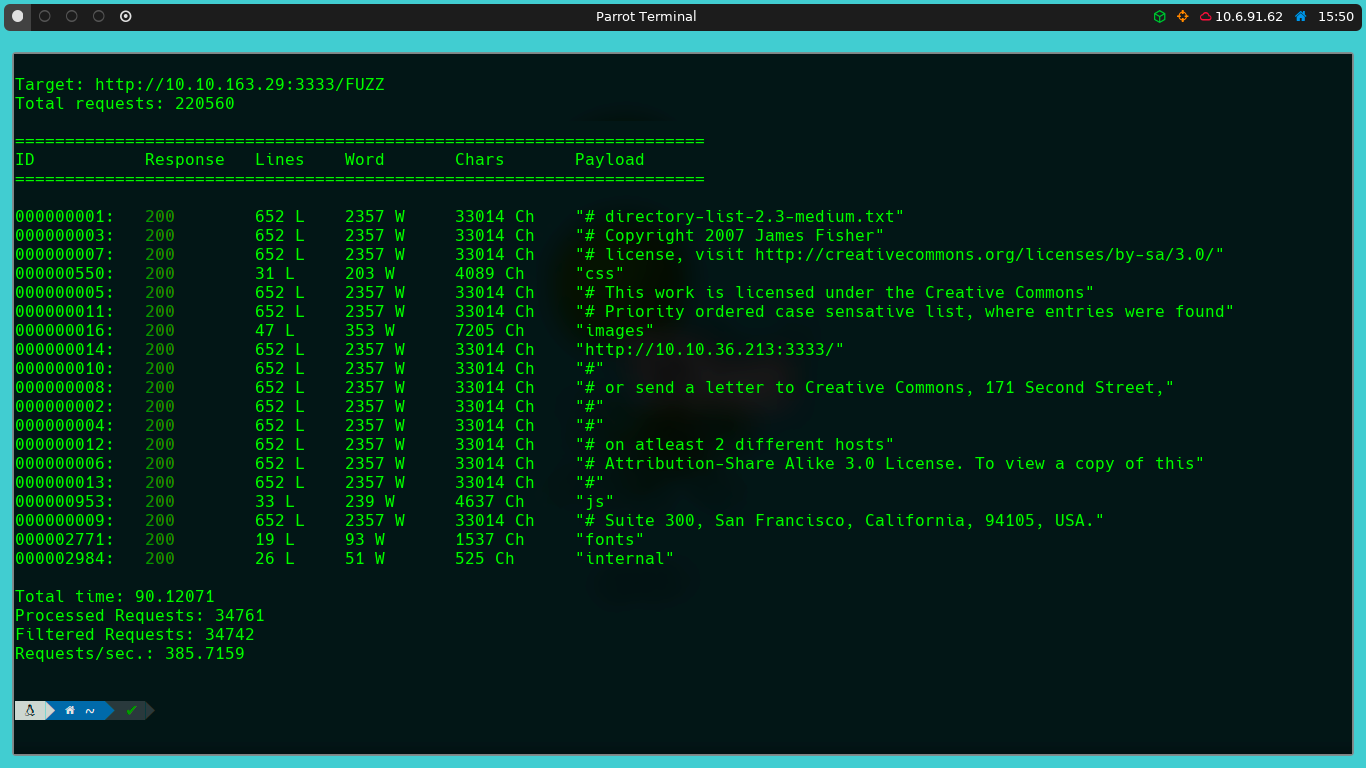This screenshot has height=768, width=1366.
Task: Click the creativecommons.org license payload line
Action: [900, 255]
